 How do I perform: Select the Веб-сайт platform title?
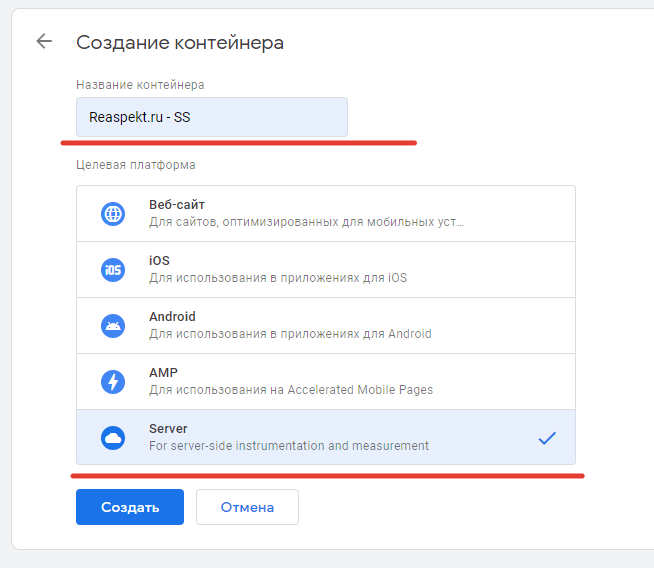pyautogui.click(x=177, y=205)
